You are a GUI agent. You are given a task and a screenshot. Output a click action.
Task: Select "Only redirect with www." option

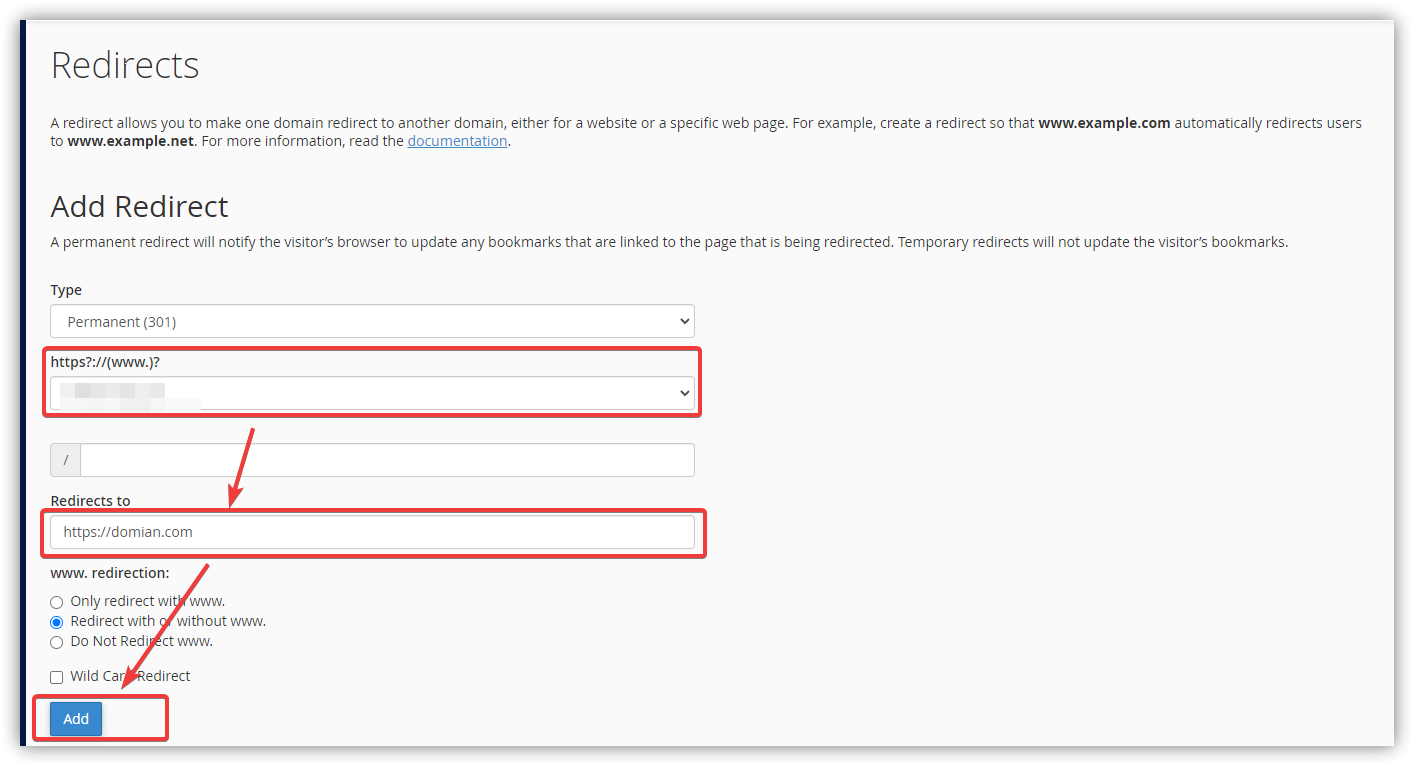pyautogui.click(x=57, y=602)
